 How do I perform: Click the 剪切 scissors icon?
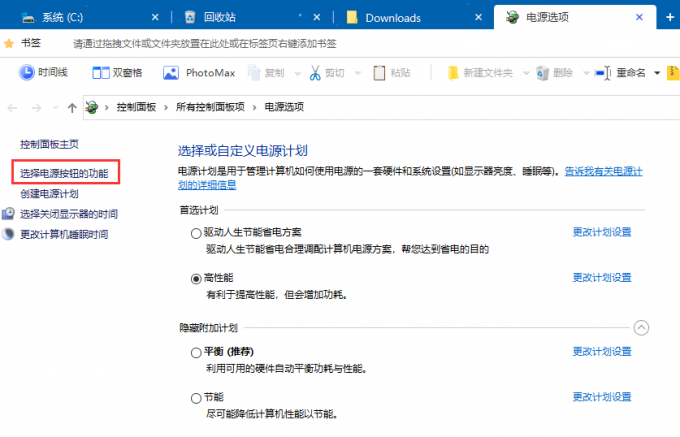(x=315, y=73)
